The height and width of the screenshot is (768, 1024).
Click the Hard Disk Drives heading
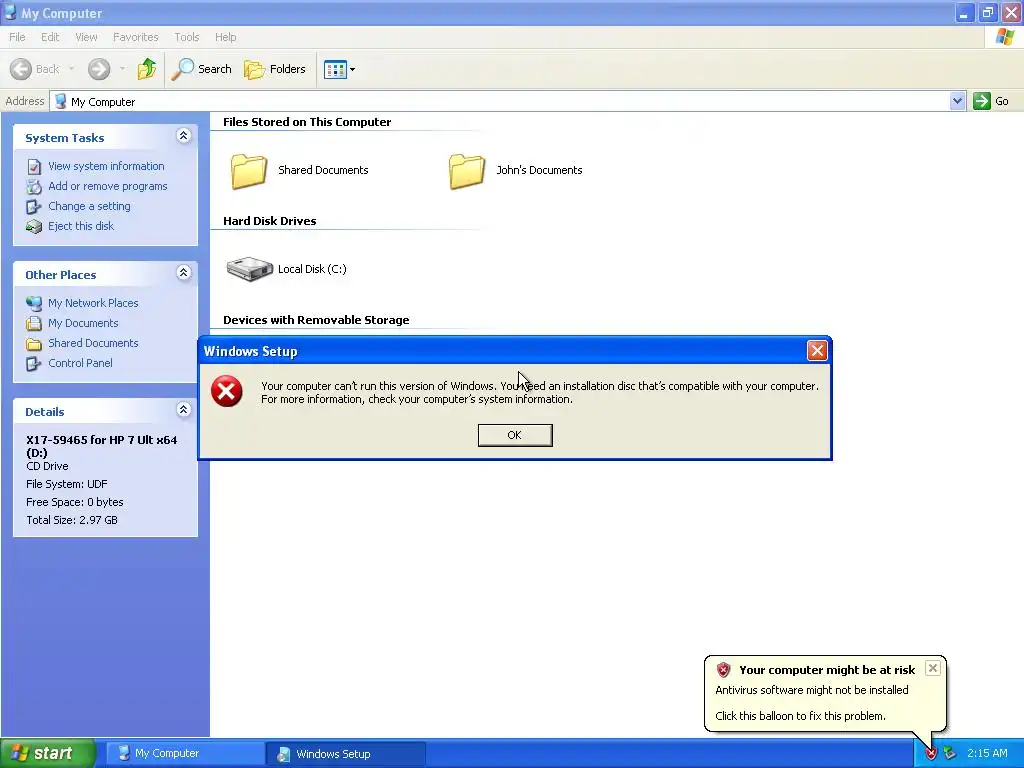(x=270, y=221)
